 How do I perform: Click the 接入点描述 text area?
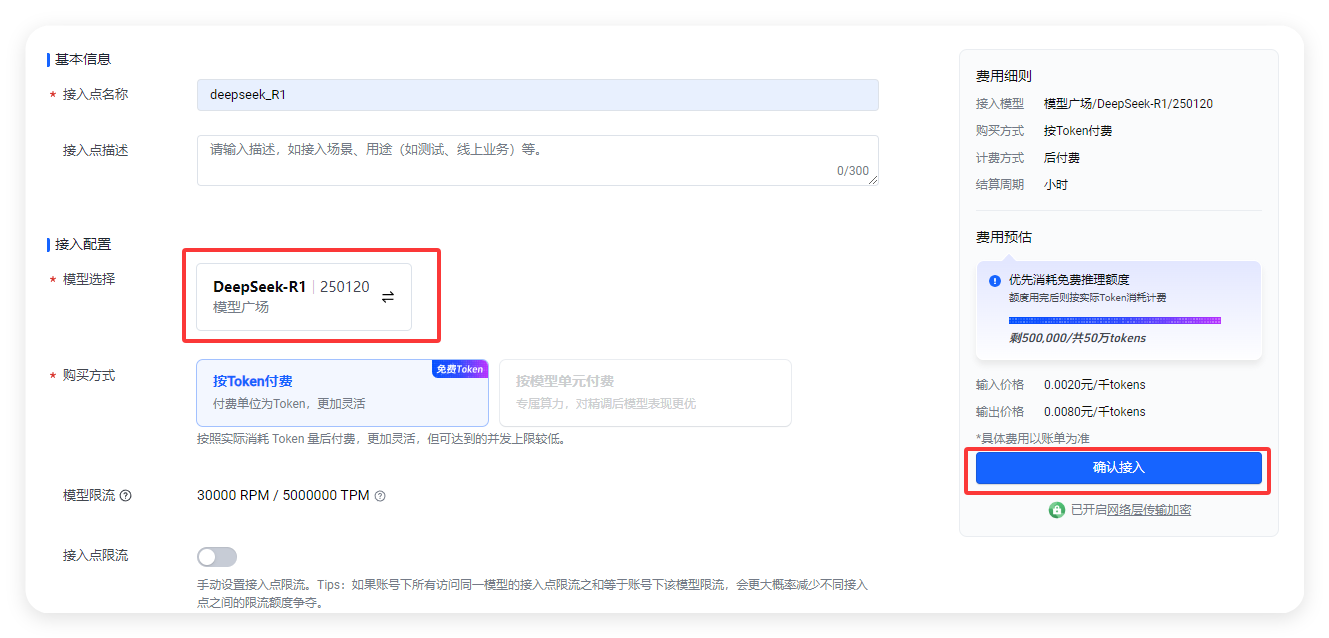(538, 160)
